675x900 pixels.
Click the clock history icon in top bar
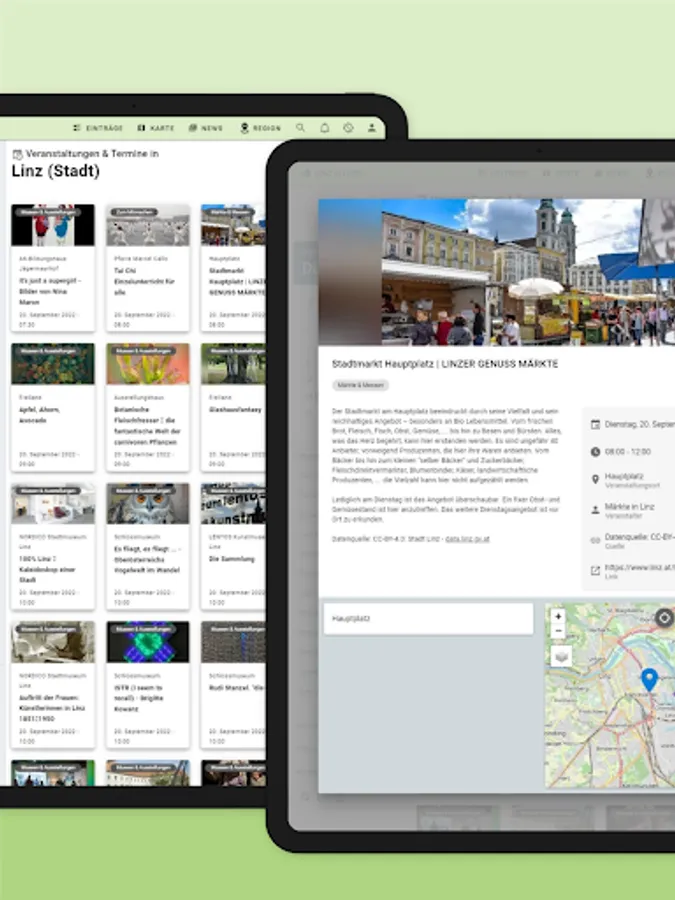[x=348, y=127]
